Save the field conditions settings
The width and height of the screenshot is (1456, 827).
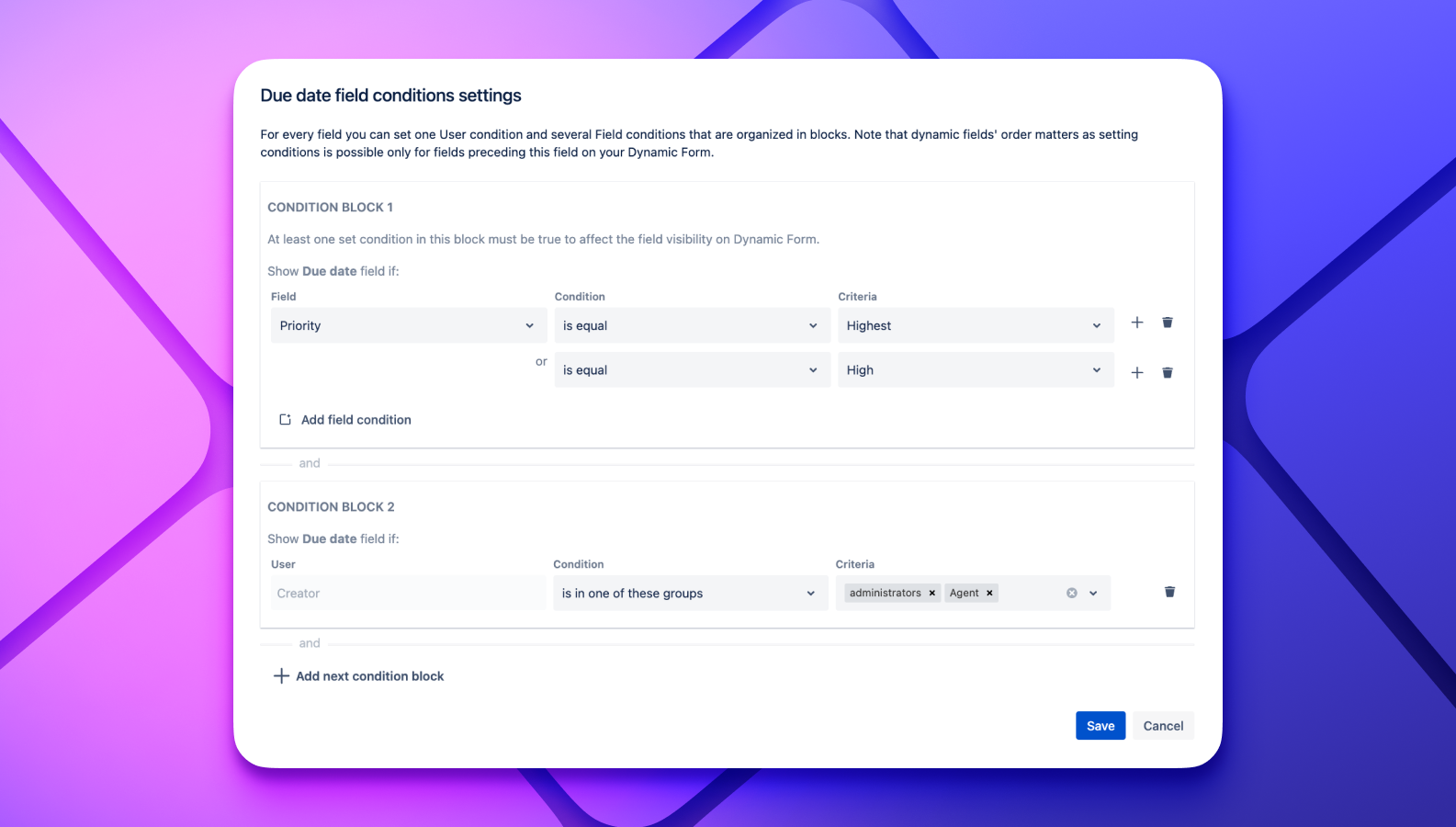[1100, 726]
